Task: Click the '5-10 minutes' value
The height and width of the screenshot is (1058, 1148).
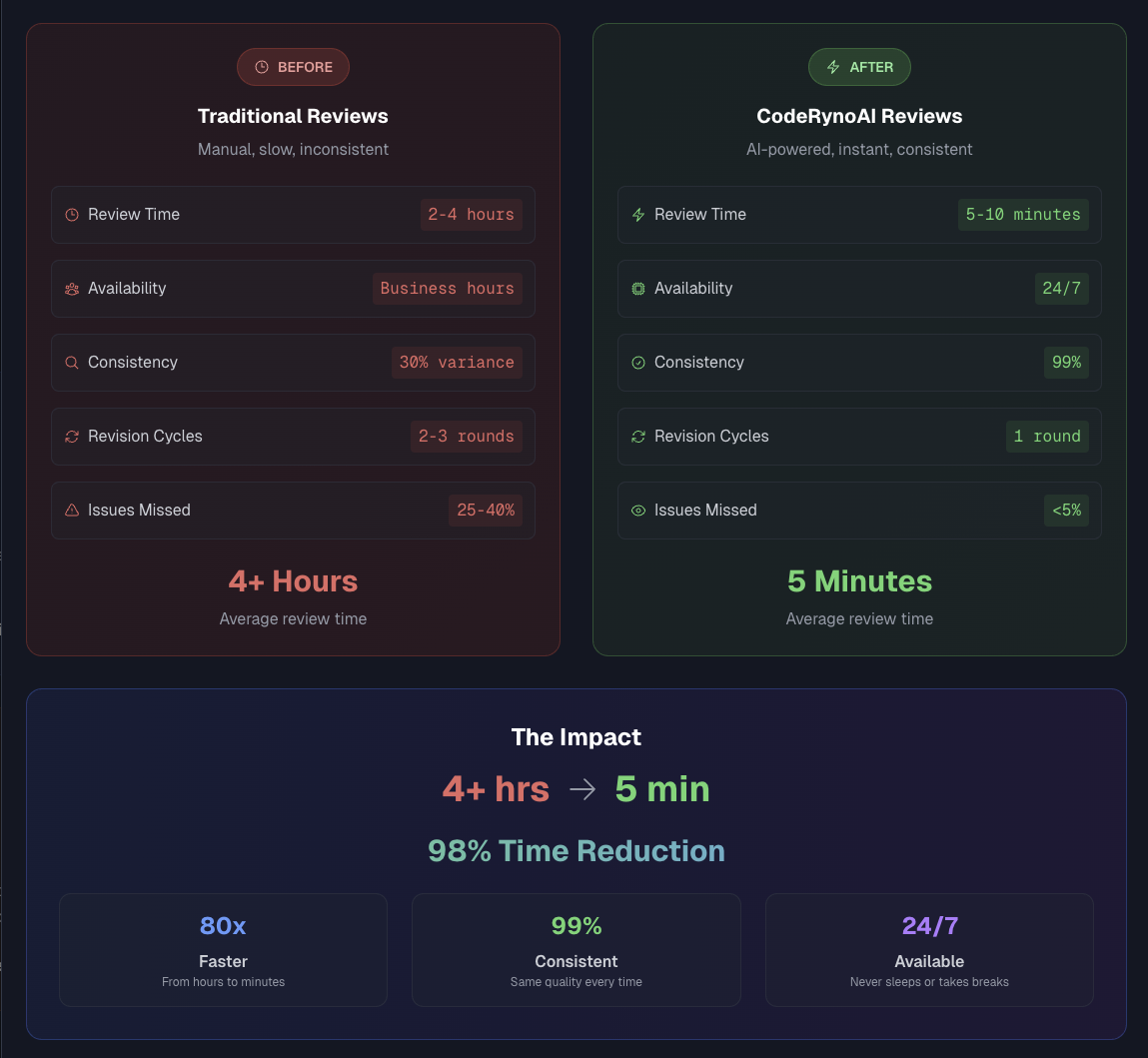Action: [1023, 215]
